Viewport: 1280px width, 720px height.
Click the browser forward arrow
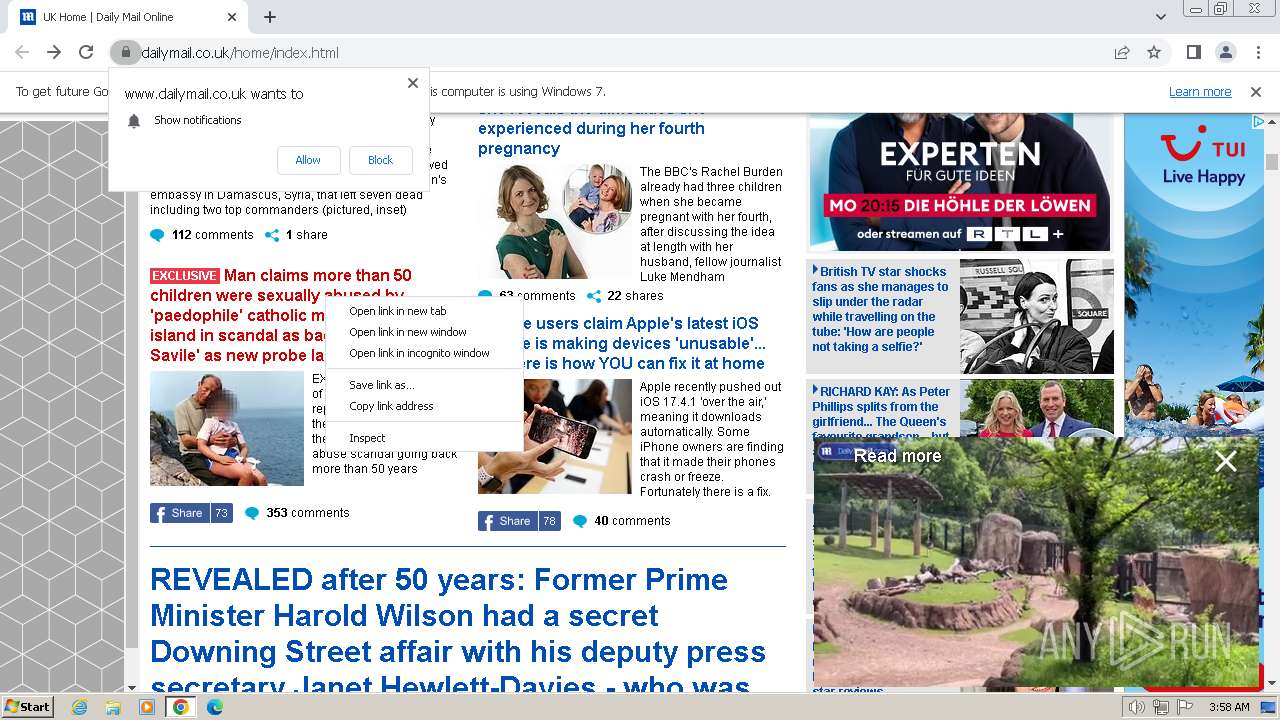[x=54, y=53]
